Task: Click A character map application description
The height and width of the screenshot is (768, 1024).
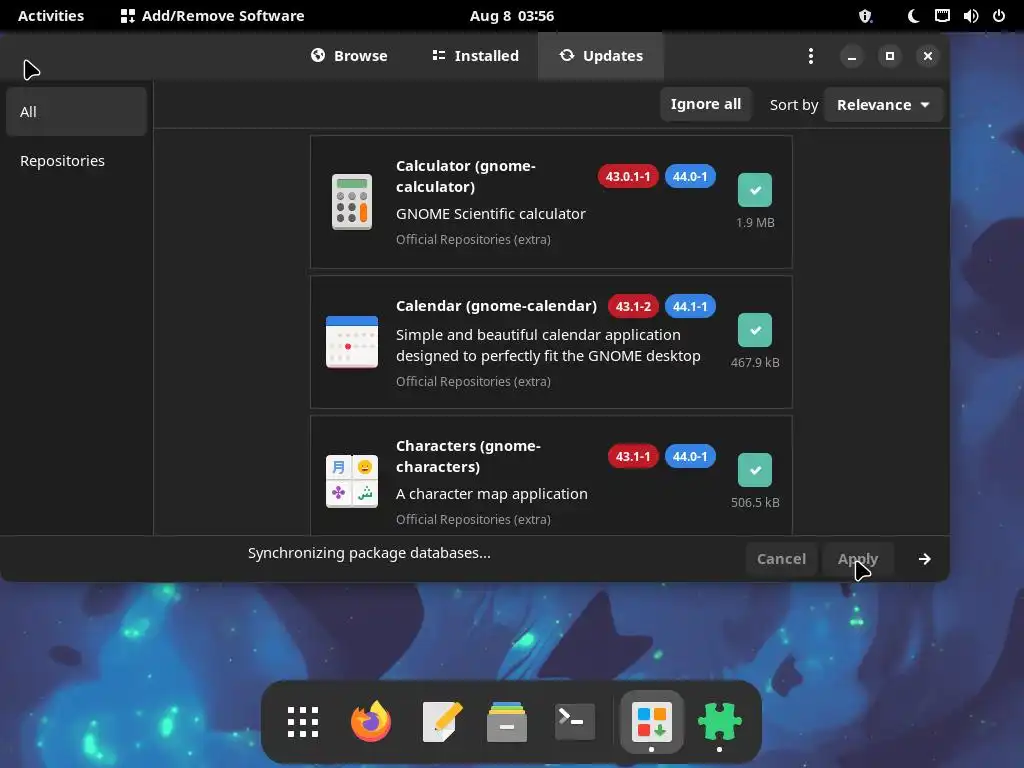Action: 492,494
